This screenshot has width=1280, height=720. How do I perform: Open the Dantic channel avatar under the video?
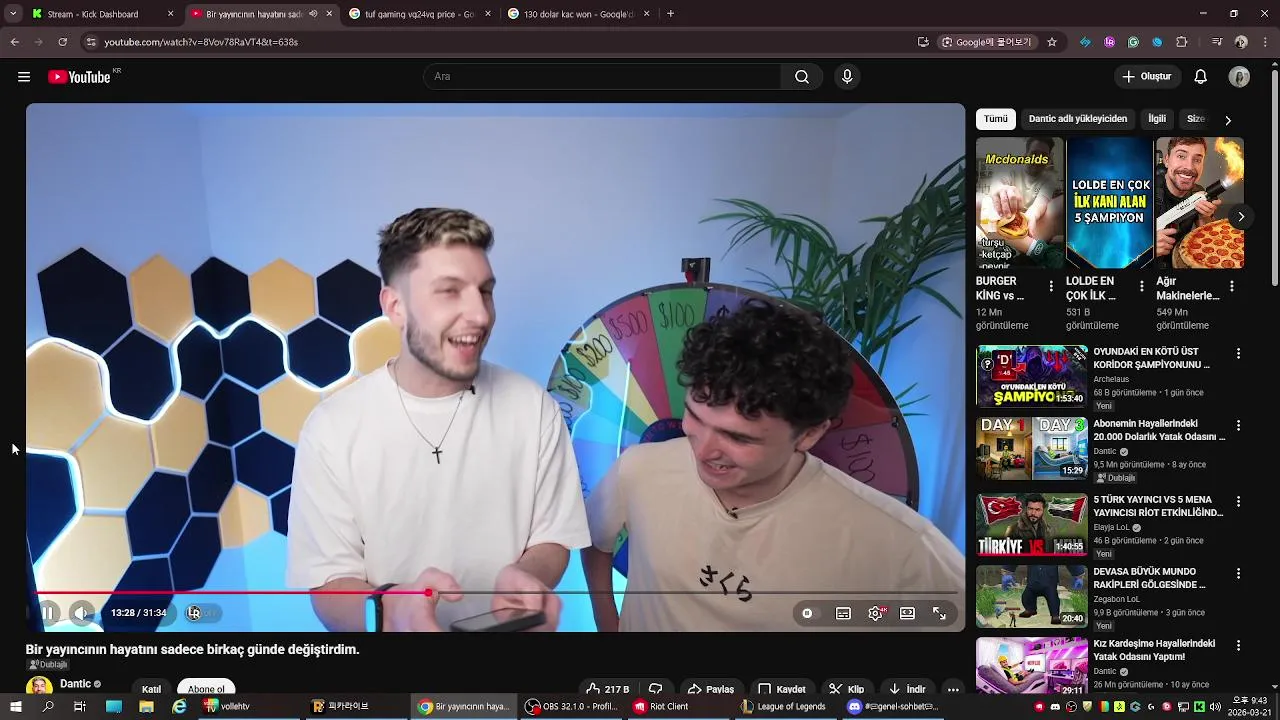(39, 687)
